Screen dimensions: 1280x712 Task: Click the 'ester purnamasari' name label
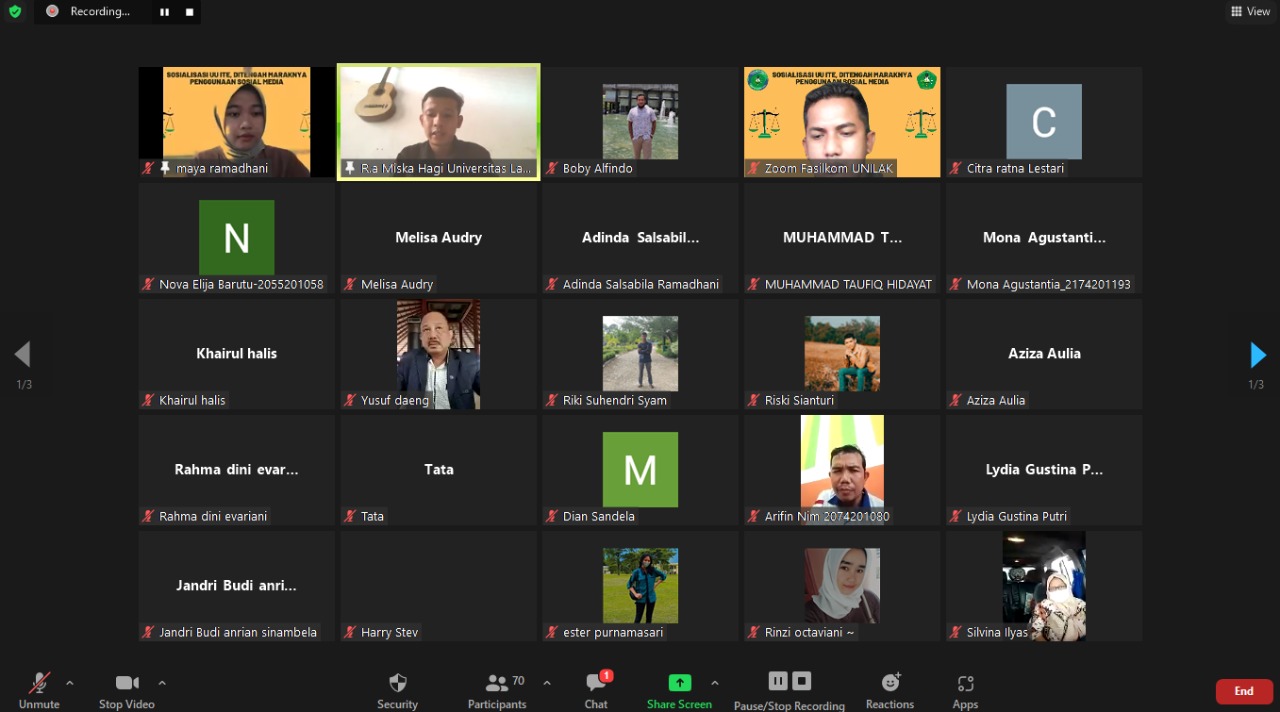[613, 632]
